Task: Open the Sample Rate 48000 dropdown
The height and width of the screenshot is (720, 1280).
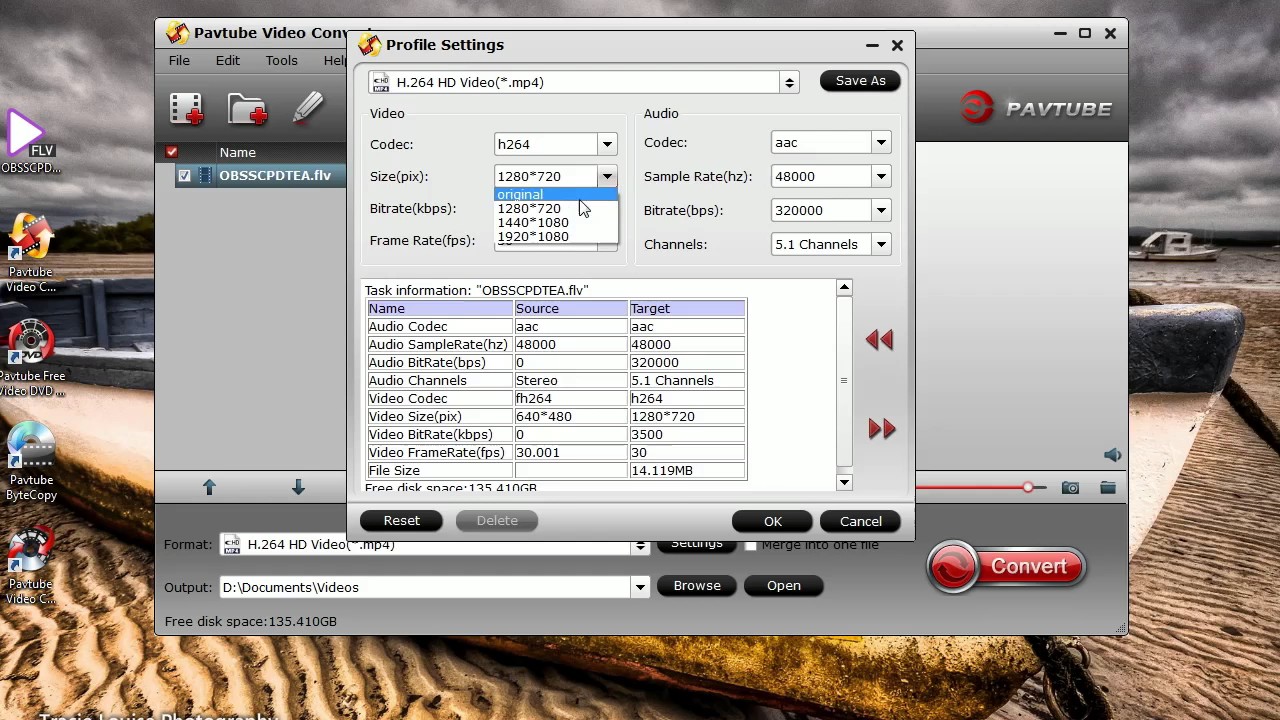Action: tap(881, 177)
